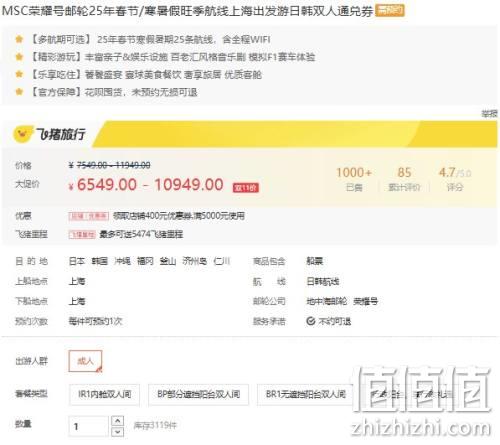Click the 举报 report link
500x445 pixels.
[489, 114]
